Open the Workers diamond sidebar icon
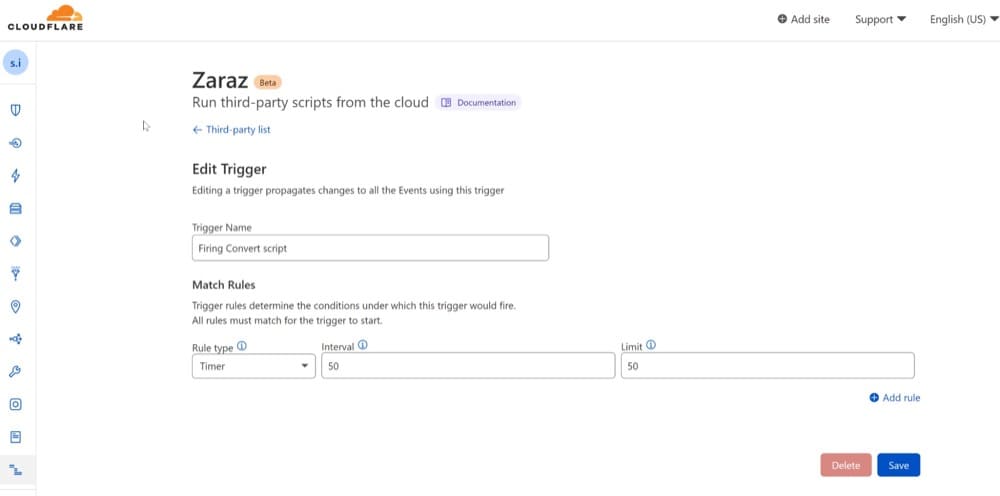 click(x=15, y=241)
